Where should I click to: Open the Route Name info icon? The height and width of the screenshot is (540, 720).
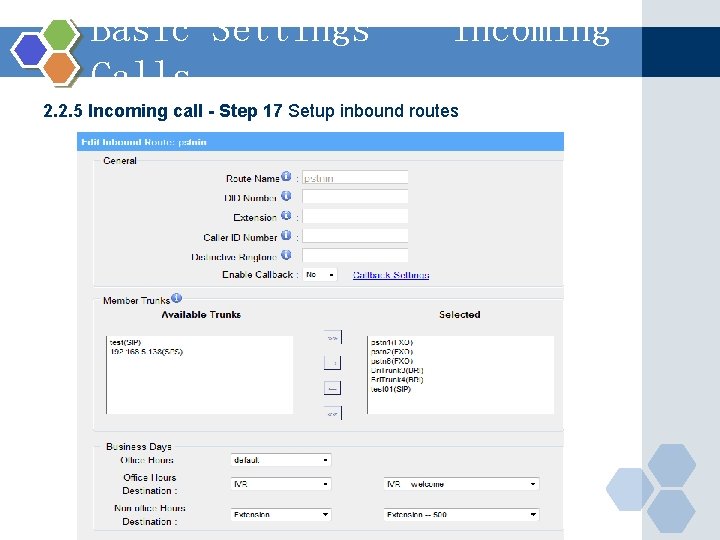click(286, 176)
